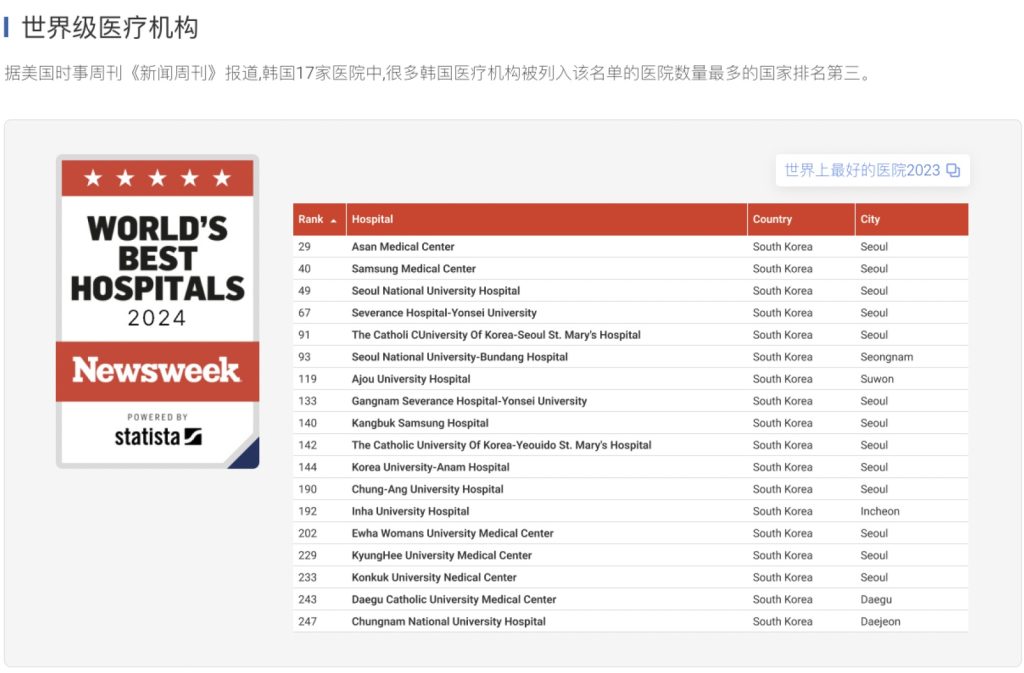The height and width of the screenshot is (673, 1024).
Task: Select the Suwon city cell
Action: coord(877,379)
